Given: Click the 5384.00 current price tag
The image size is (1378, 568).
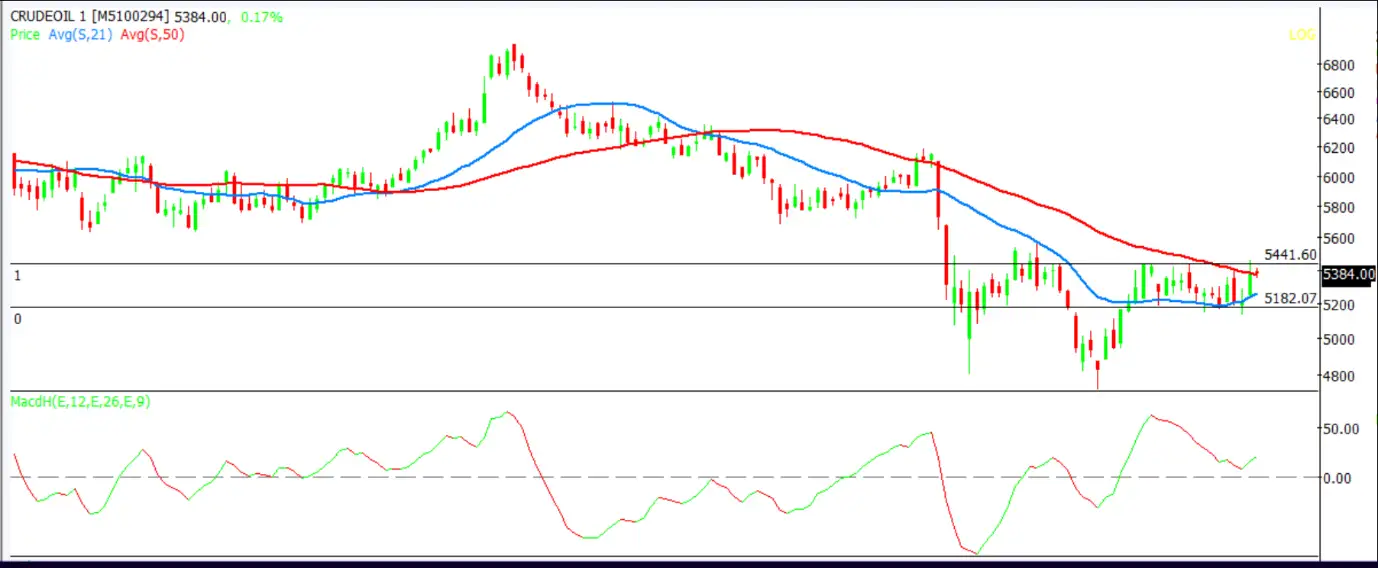Looking at the screenshot, I should [1349, 274].
